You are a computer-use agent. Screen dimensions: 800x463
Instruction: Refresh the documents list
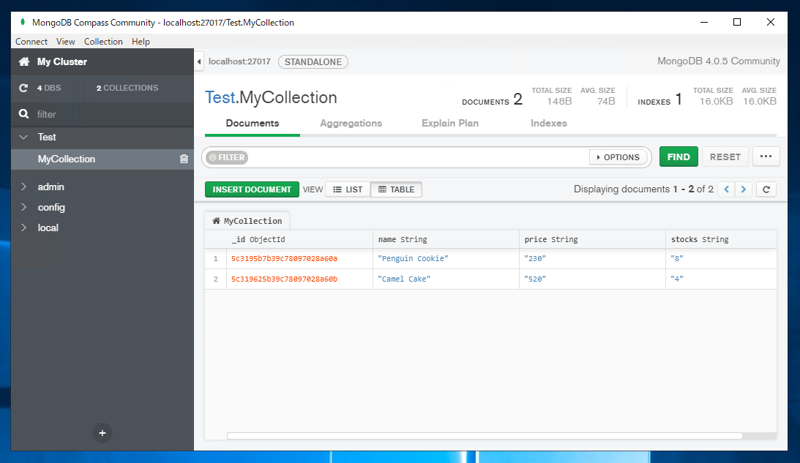pos(766,189)
